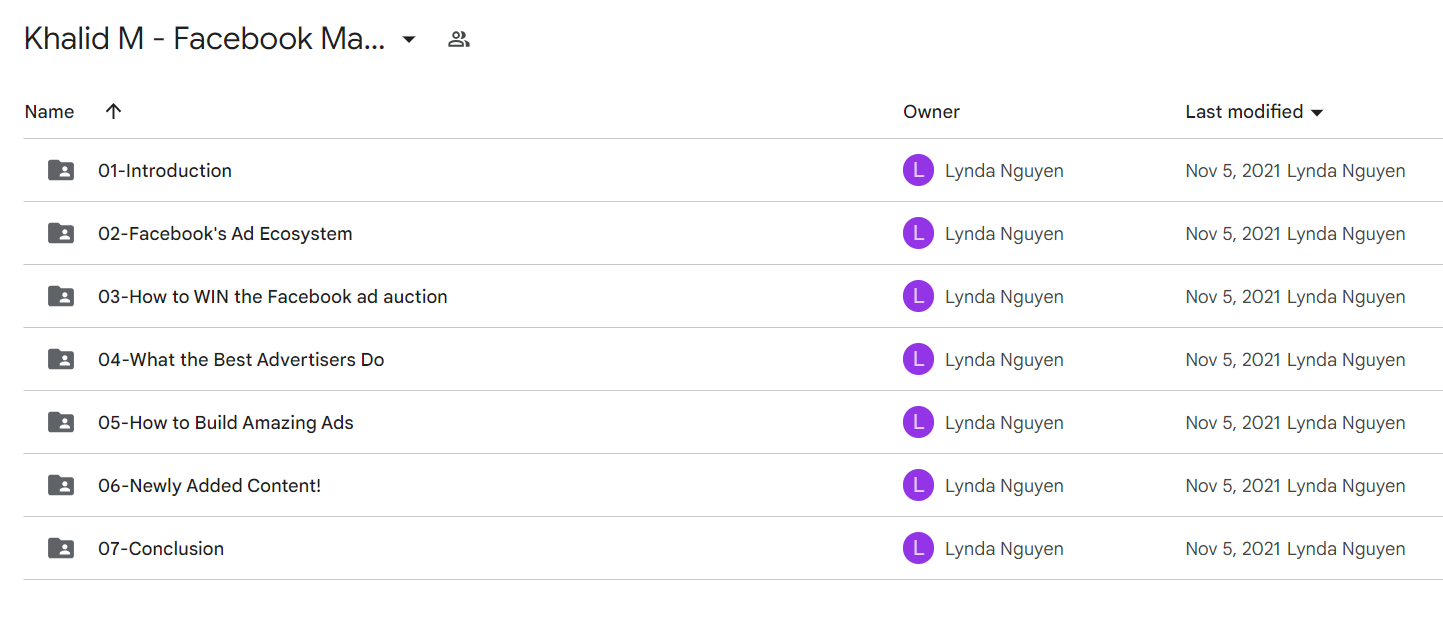Click the folder icon for 04-What the Best Advertisers Do
Screen dimensions: 1443x621
[61, 360]
